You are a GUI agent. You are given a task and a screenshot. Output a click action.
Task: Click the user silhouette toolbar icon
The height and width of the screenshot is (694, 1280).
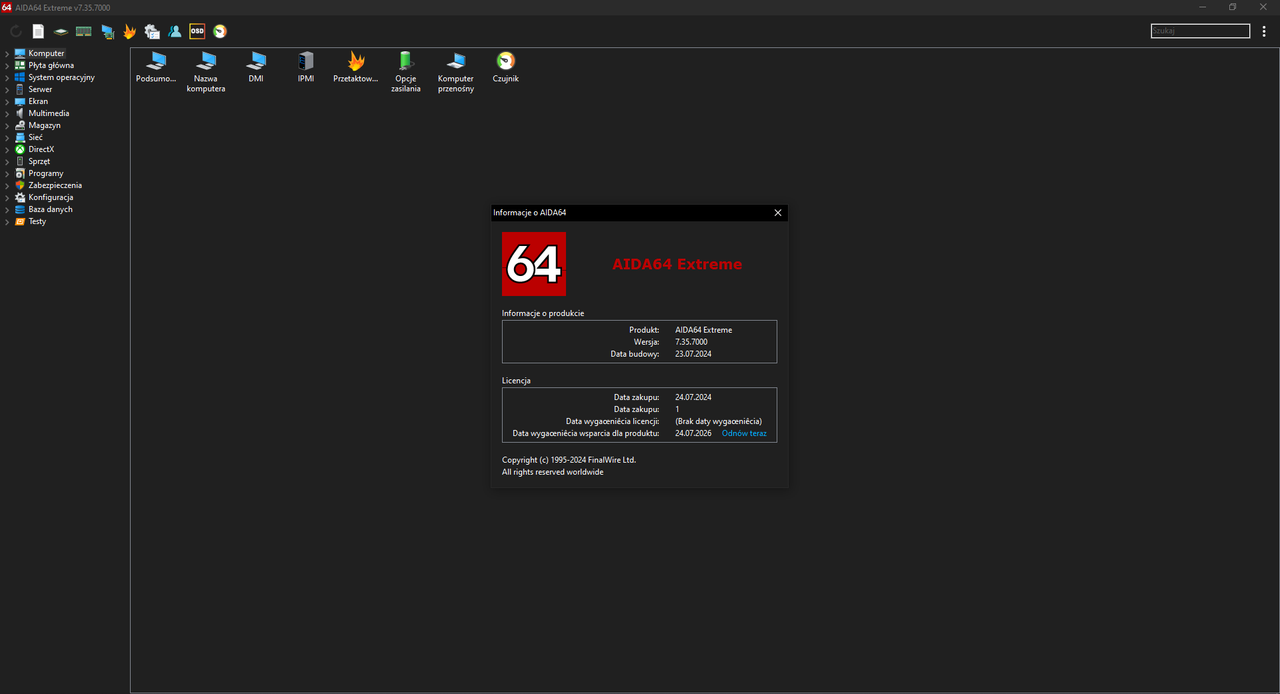click(175, 31)
